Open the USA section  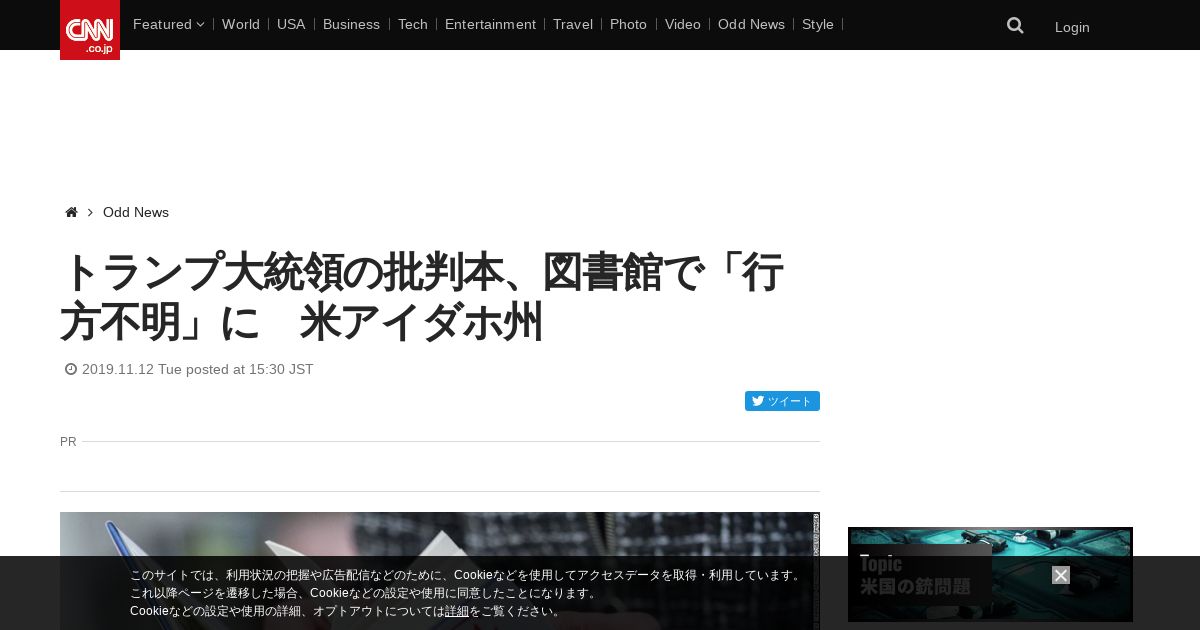coord(291,24)
